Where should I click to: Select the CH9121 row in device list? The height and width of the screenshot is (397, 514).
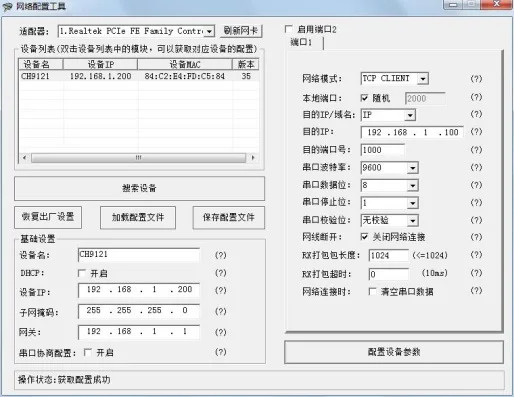[138, 76]
